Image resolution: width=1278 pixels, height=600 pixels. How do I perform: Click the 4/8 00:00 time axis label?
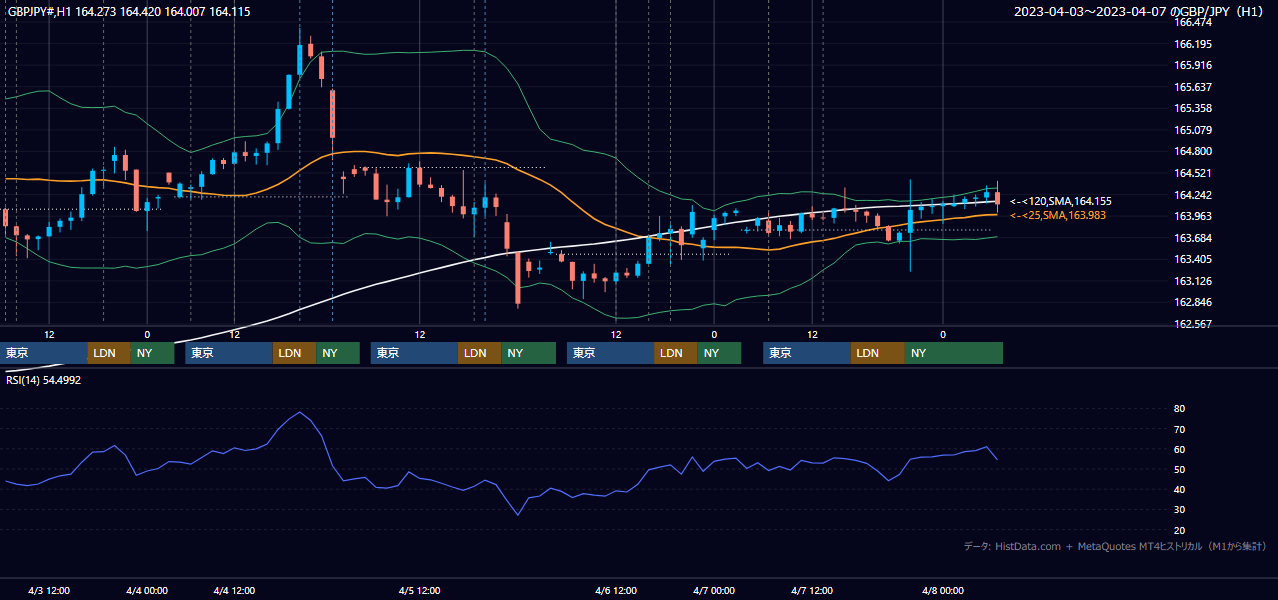coord(942,591)
